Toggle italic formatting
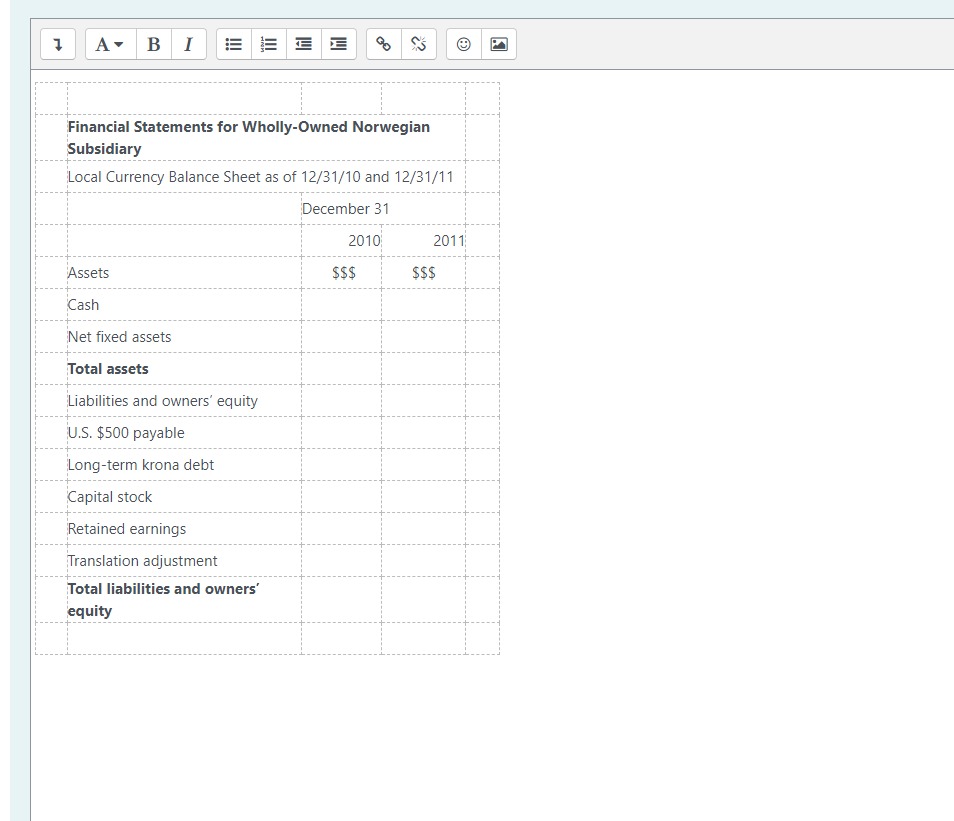 189,44
